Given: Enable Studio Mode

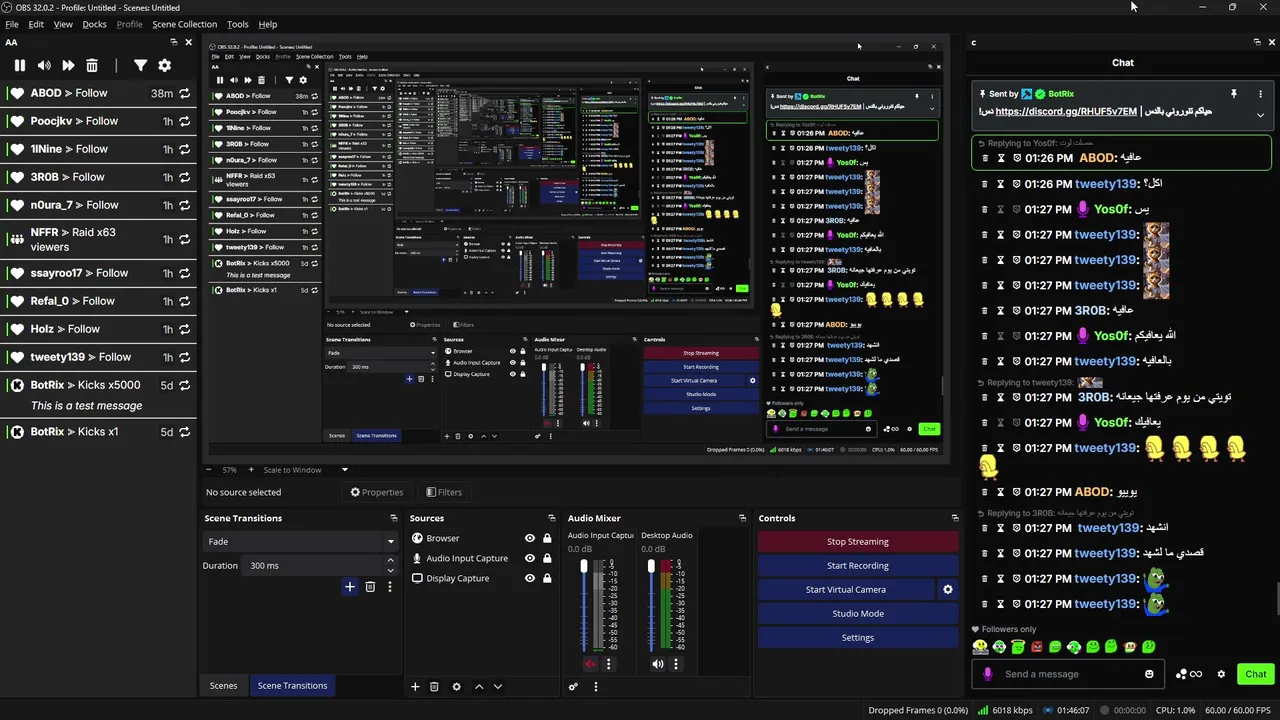Looking at the screenshot, I should 858,614.
